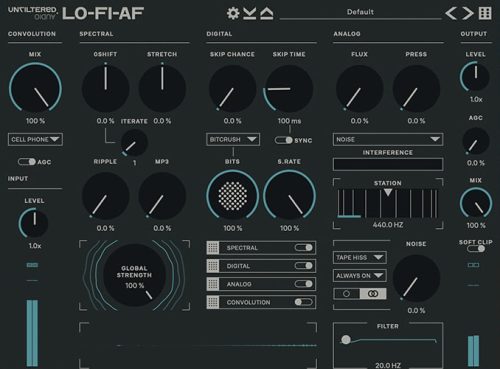Viewport: 500px width, 369px height.
Task: Disable the Digital module switch
Action: coord(304,266)
